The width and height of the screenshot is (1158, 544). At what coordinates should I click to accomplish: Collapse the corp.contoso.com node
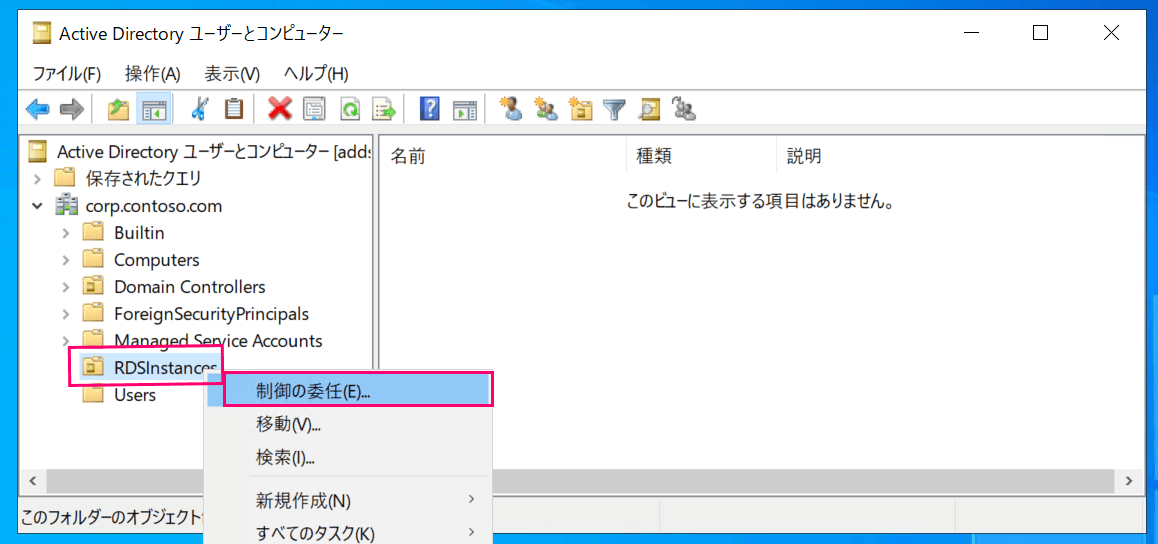(38, 206)
